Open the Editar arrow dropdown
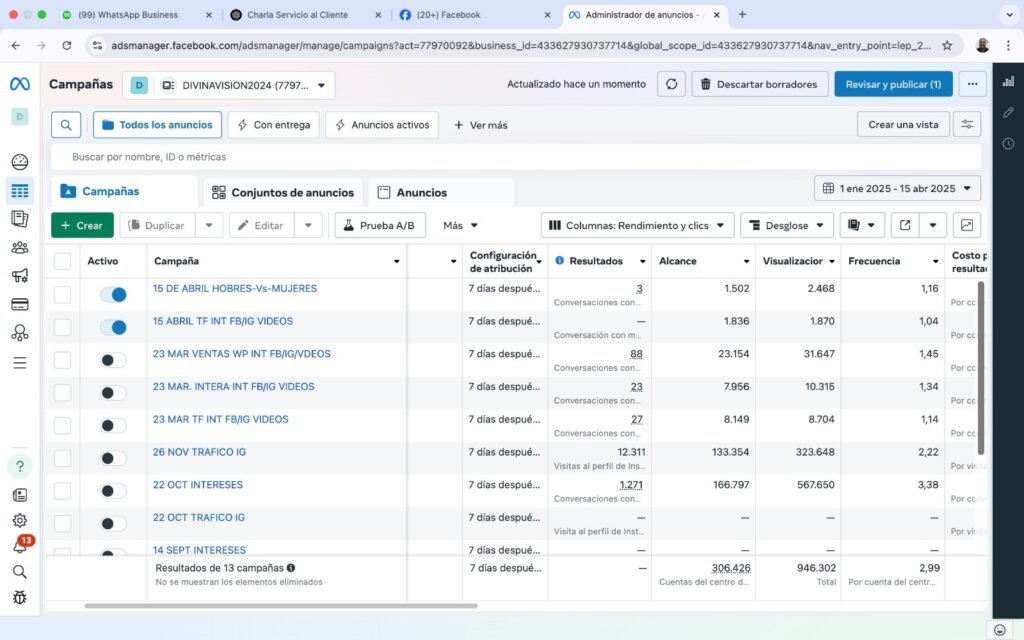Image resolution: width=1024 pixels, height=640 pixels. click(x=308, y=225)
